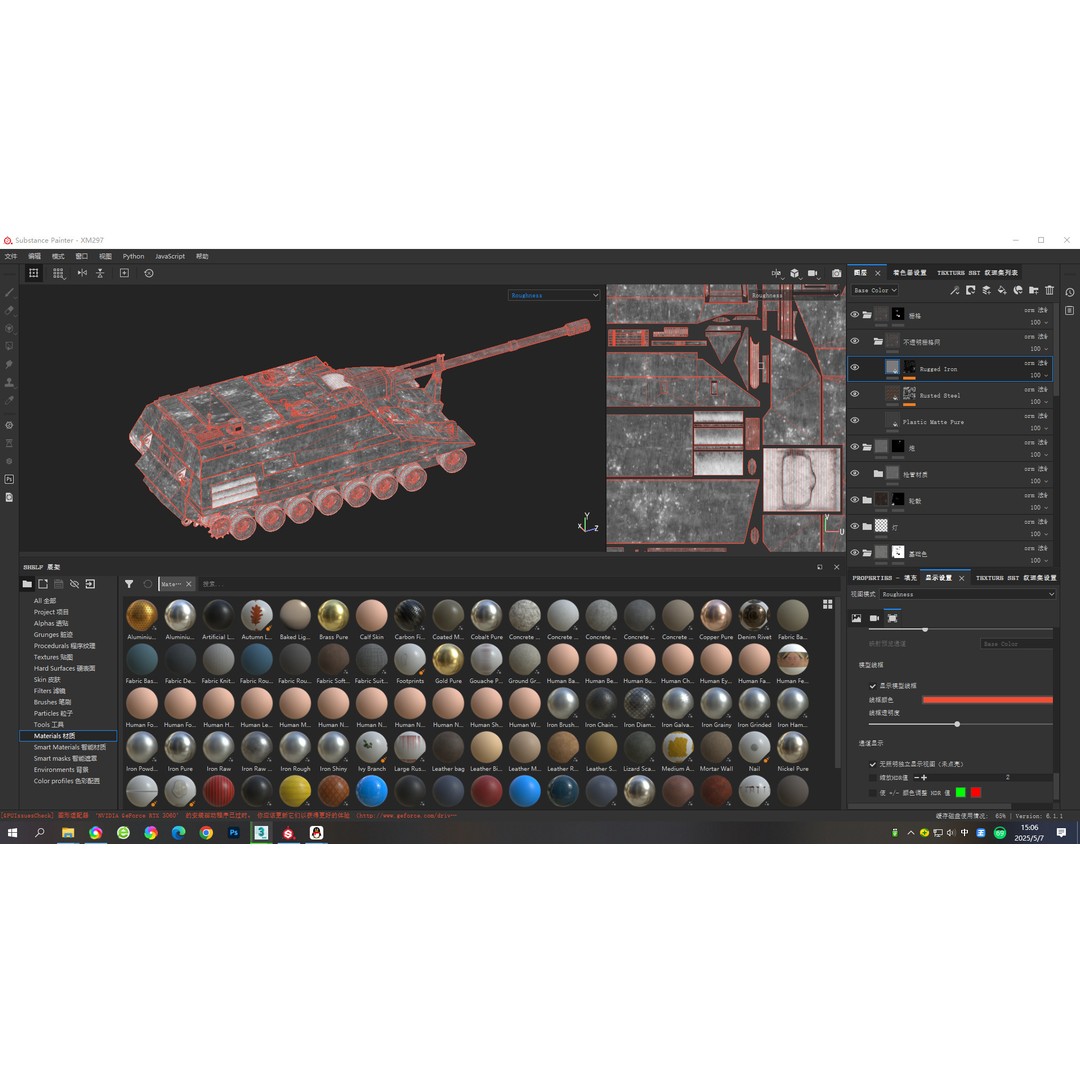Open the brush grid dropdown in top toolbar
The width and height of the screenshot is (1080, 1080).
(59, 273)
